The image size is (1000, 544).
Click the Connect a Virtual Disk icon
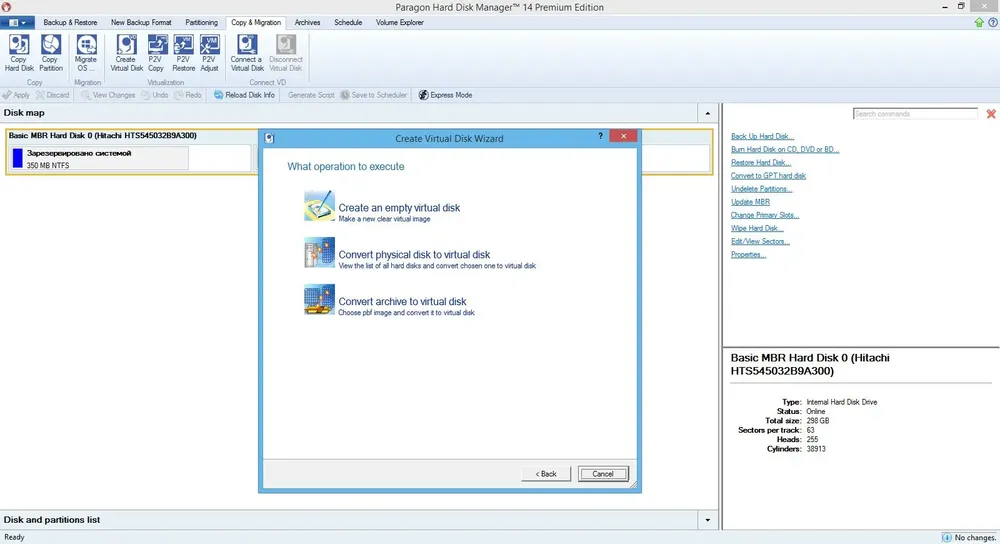click(x=247, y=53)
